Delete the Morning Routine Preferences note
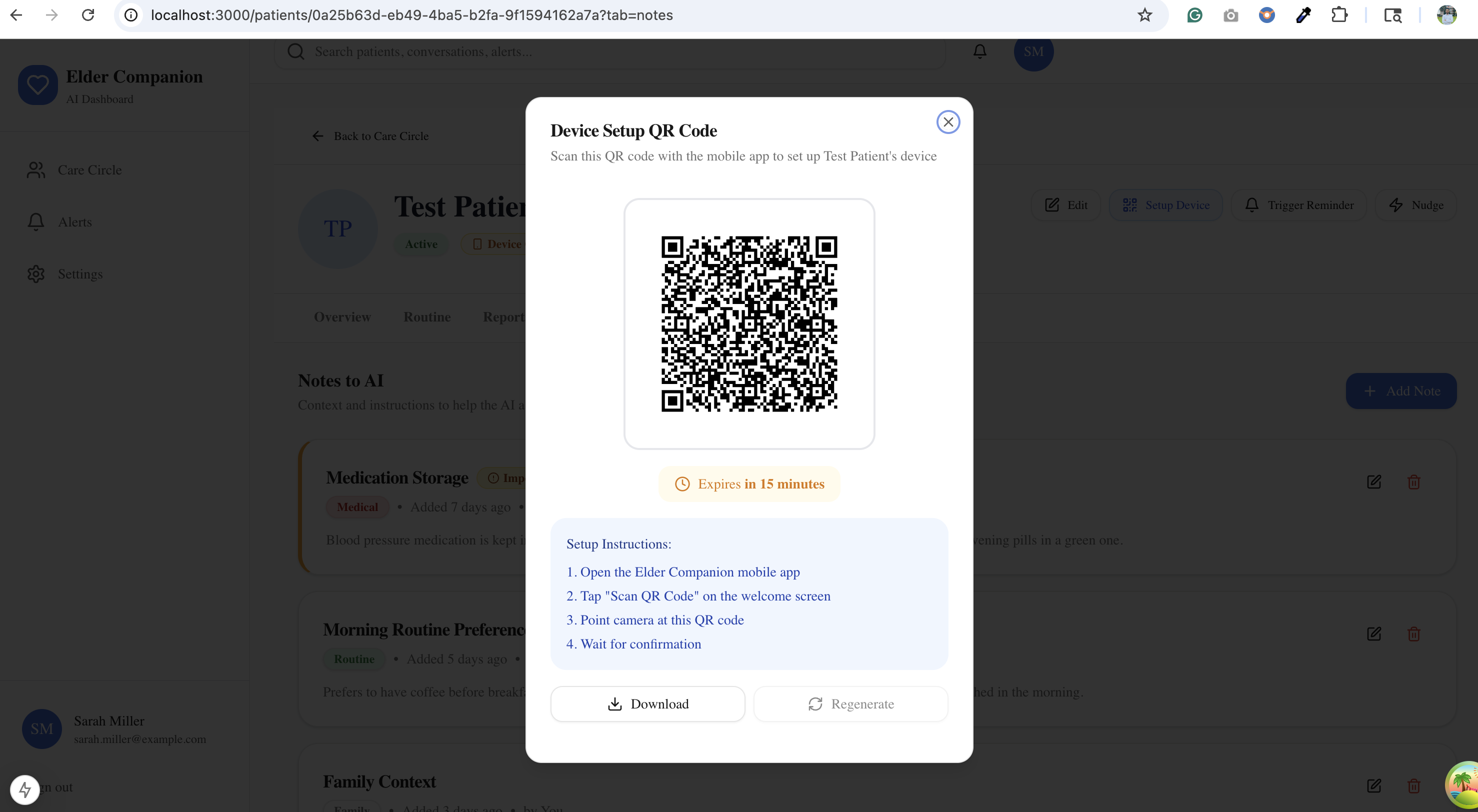 [x=1413, y=634]
